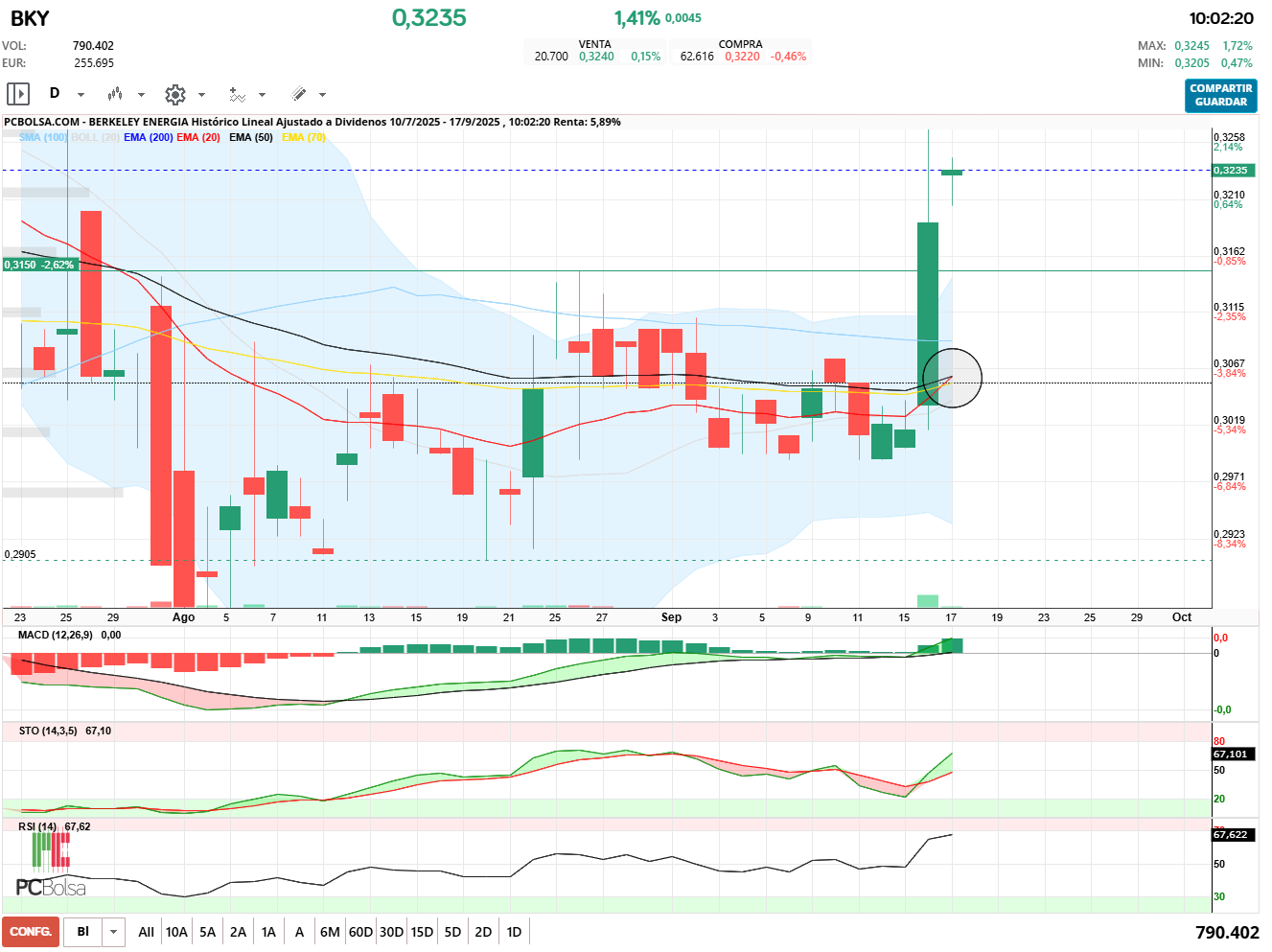The image size is (1272, 952).
Task: Click the VOL value 790.402
Action: click(93, 46)
